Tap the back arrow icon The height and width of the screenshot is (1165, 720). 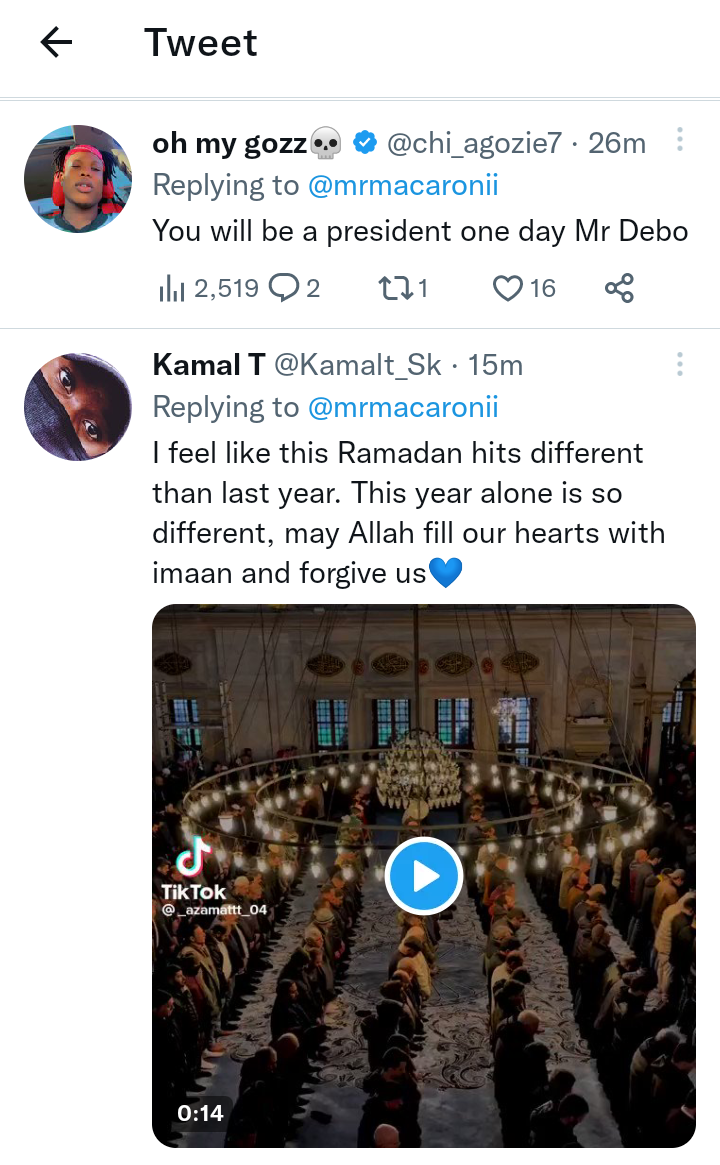pos(57,42)
